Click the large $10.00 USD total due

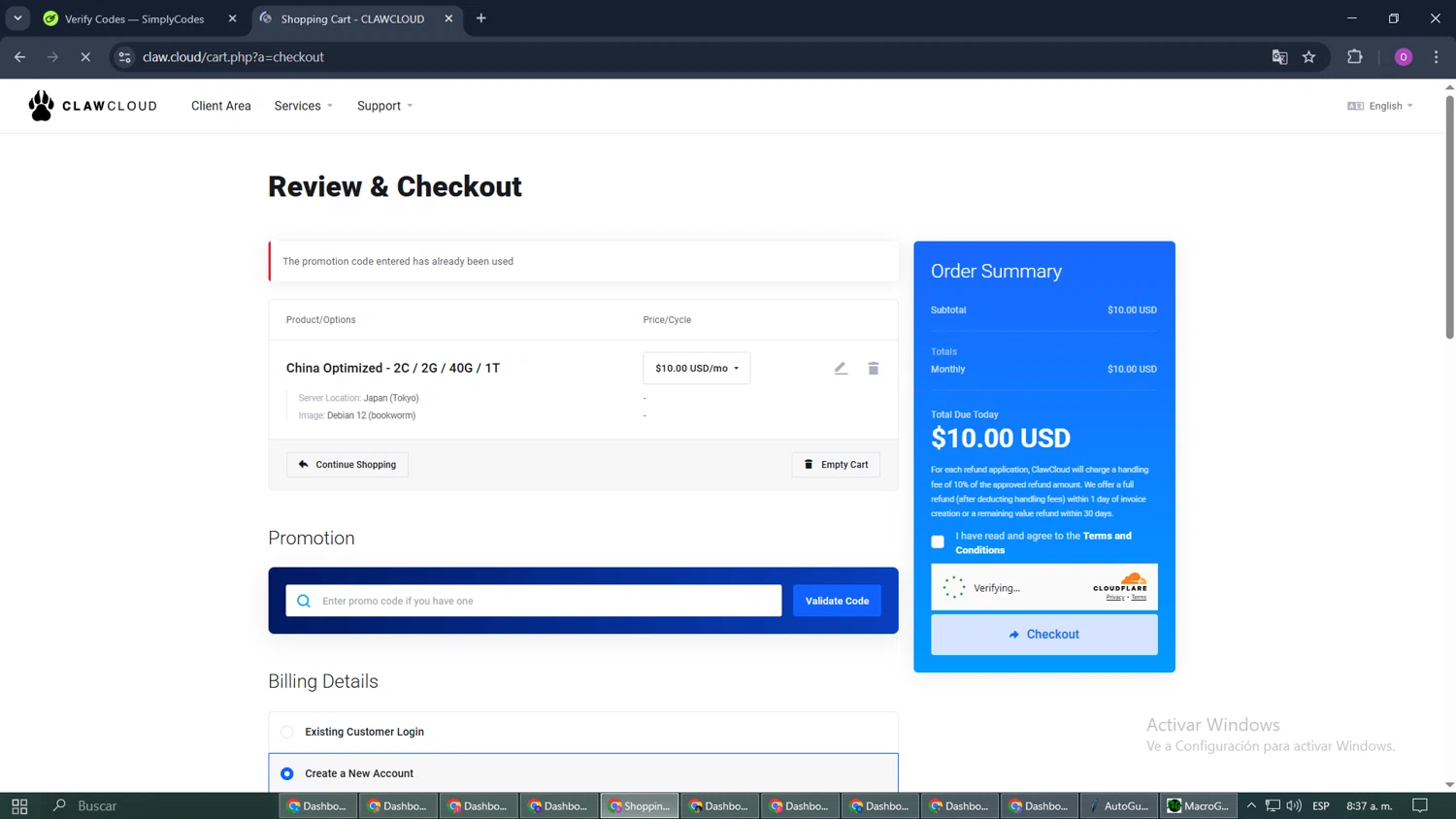coord(1001,439)
